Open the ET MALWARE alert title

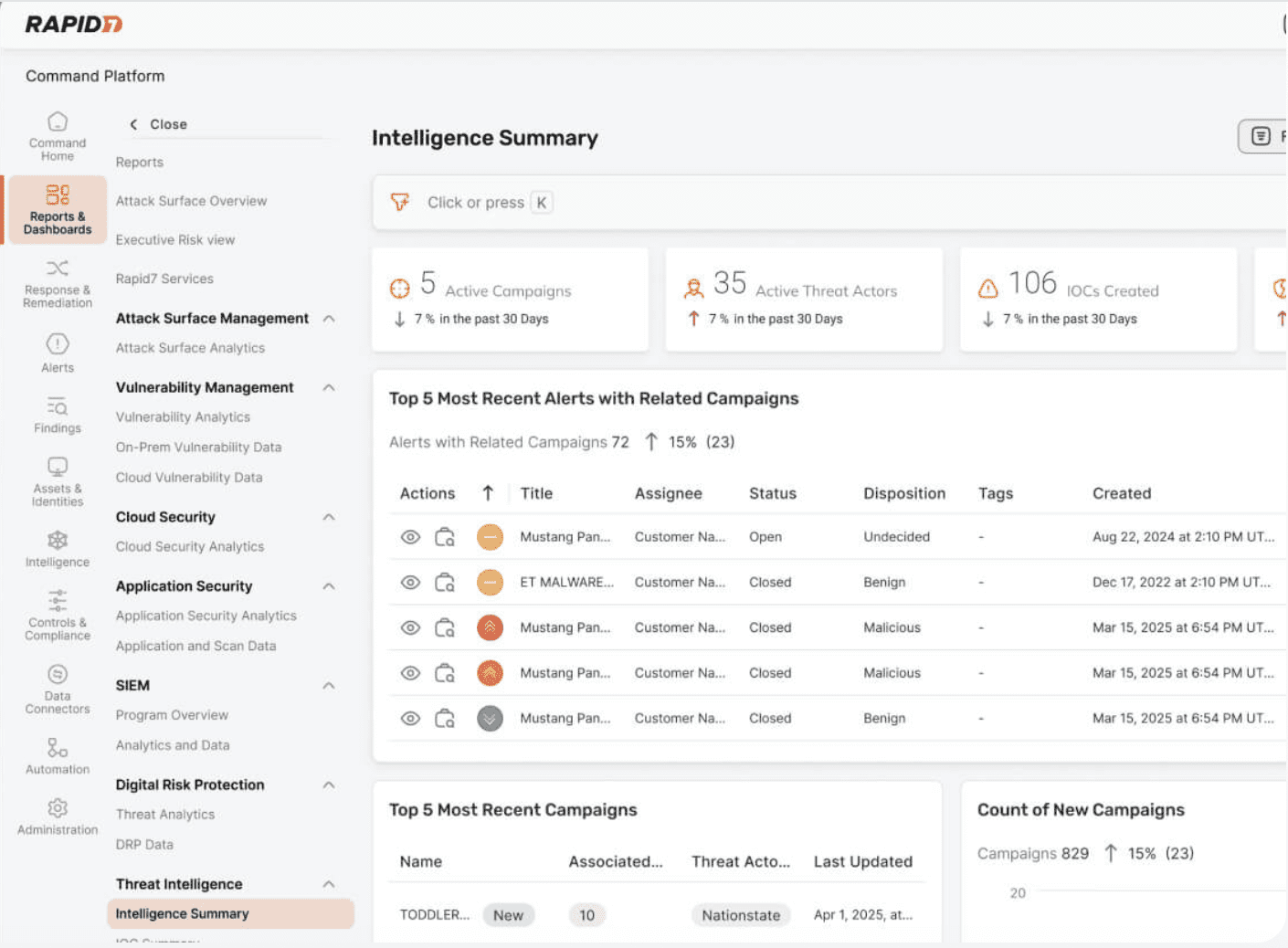coord(566,582)
